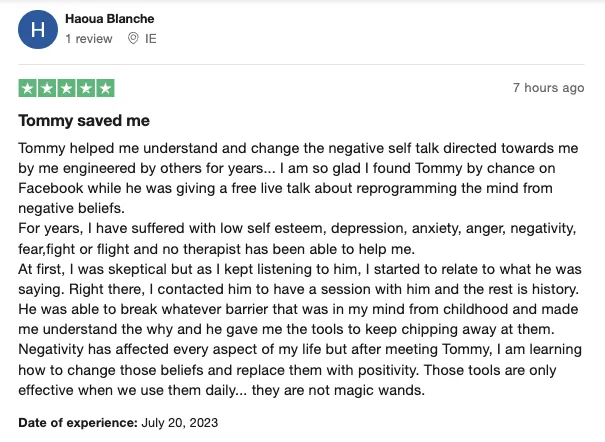Click the 'Date of experience' label
605x442 pixels.
72,423
